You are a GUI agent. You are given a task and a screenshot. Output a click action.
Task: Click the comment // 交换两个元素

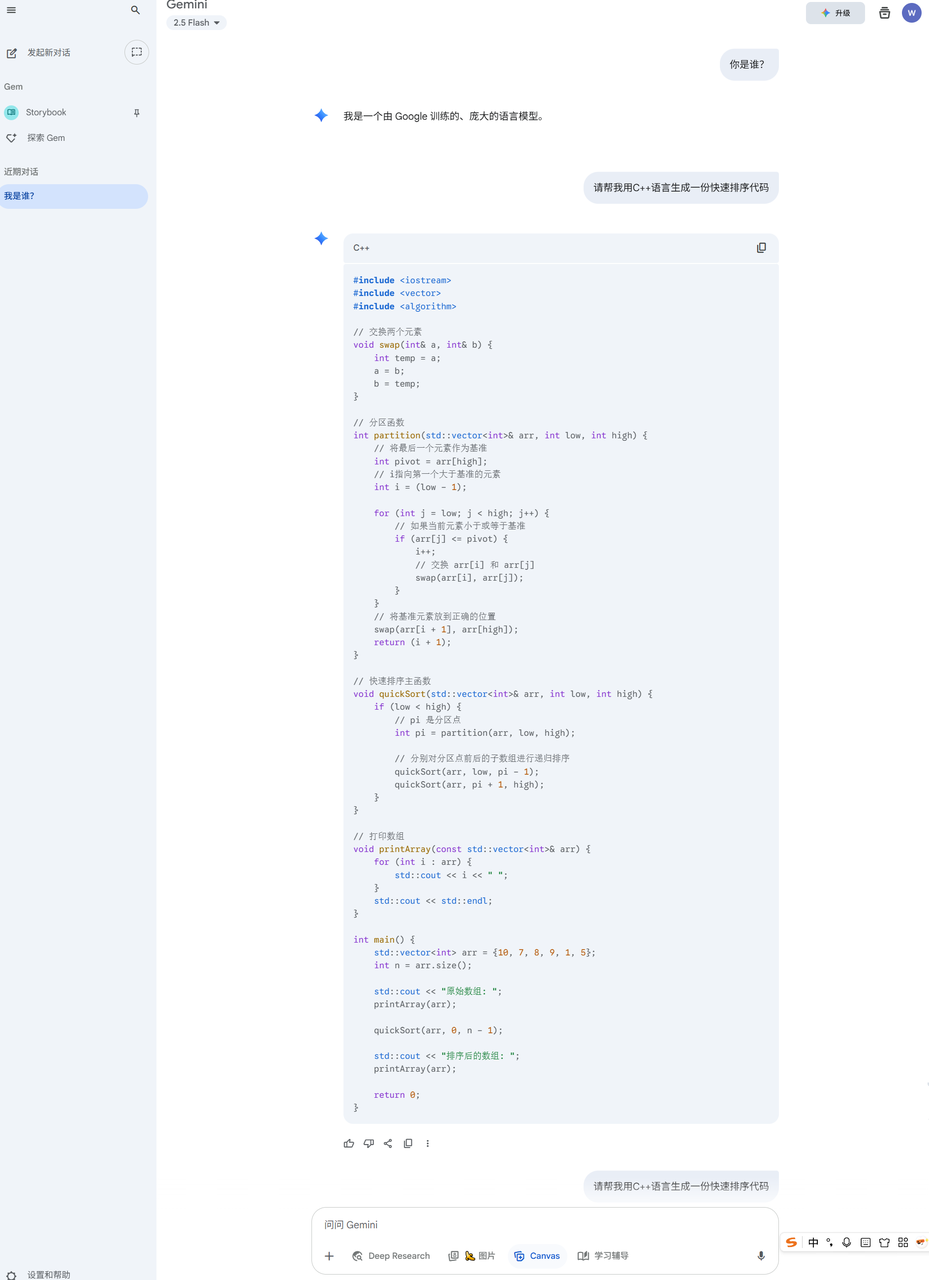click(388, 332)
